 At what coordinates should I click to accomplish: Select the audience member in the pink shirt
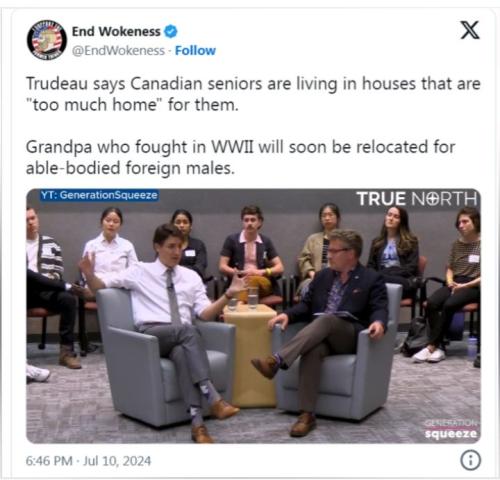click(x=252, y=253)
